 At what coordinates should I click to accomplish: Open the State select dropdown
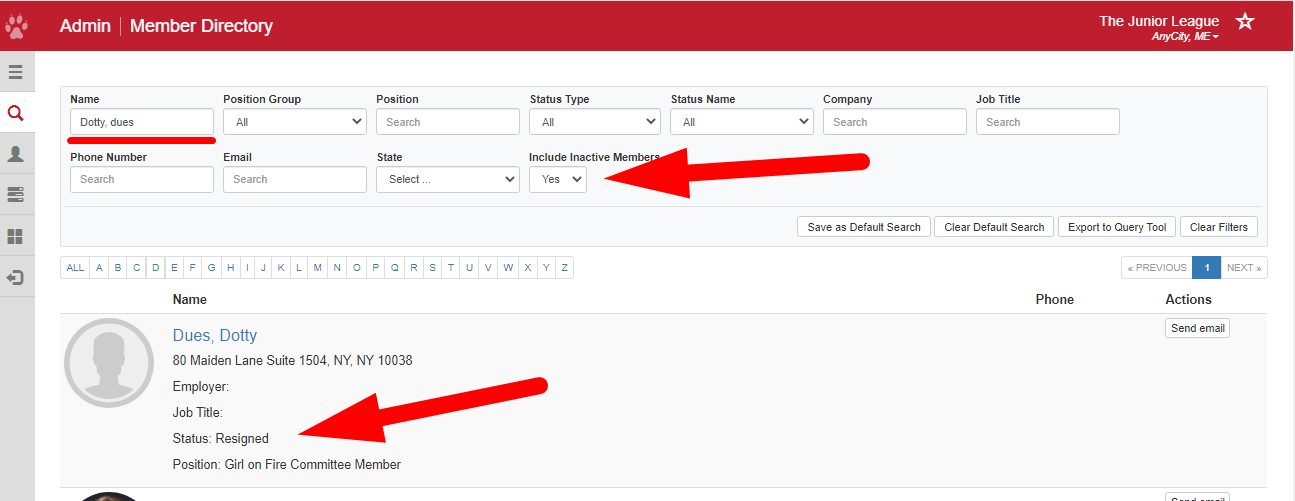tap(448, 179)
